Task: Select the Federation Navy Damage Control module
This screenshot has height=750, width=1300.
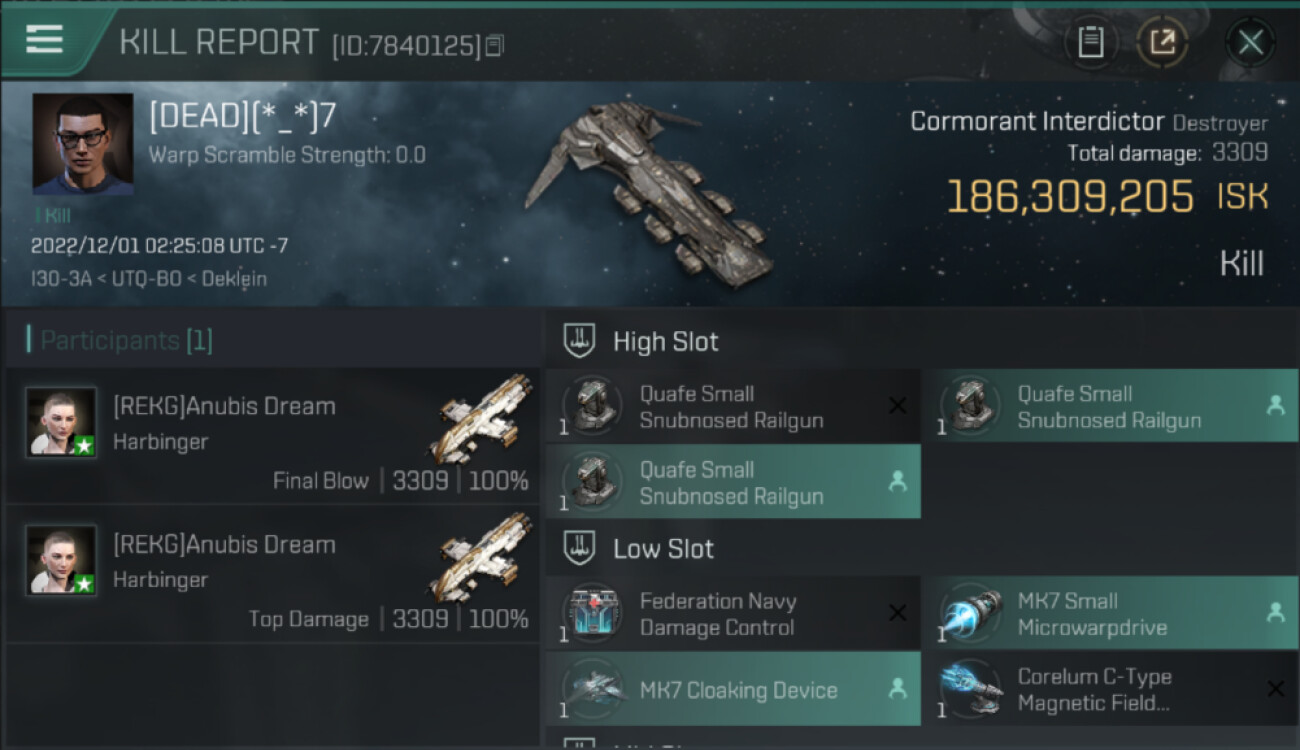Action: [x=733, y=614]
